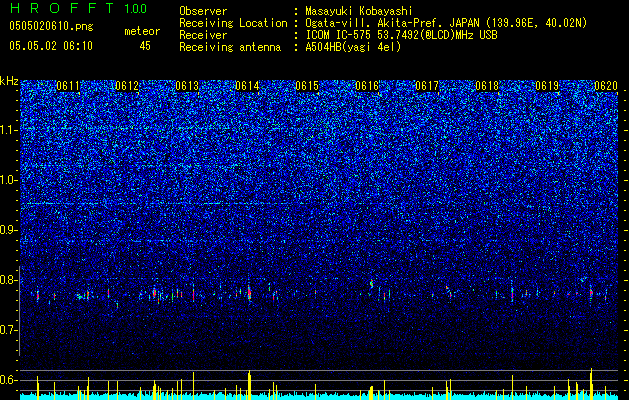Click the 0618 time marker
The height and width of the screenshot is (400, 629).
[x=487, y=86]
